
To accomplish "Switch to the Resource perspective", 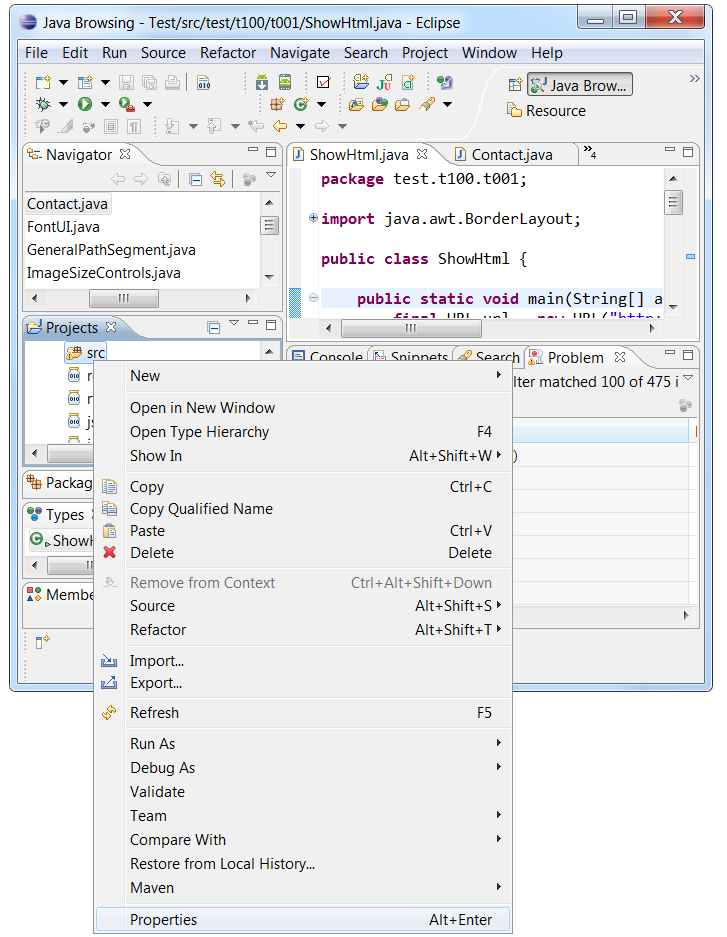I will 547,111.
